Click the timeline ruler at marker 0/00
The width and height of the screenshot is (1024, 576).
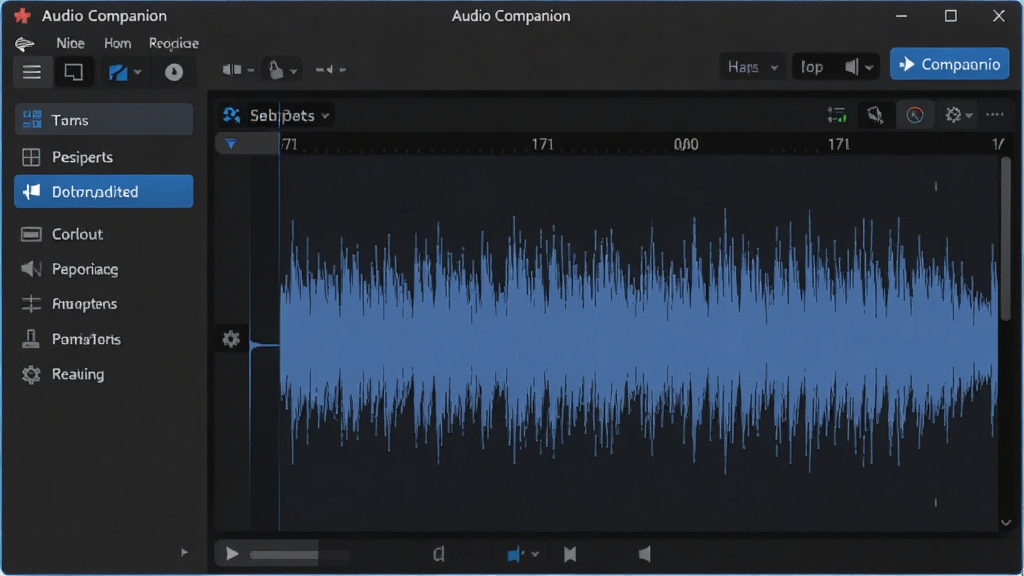(x=686, y=144)
